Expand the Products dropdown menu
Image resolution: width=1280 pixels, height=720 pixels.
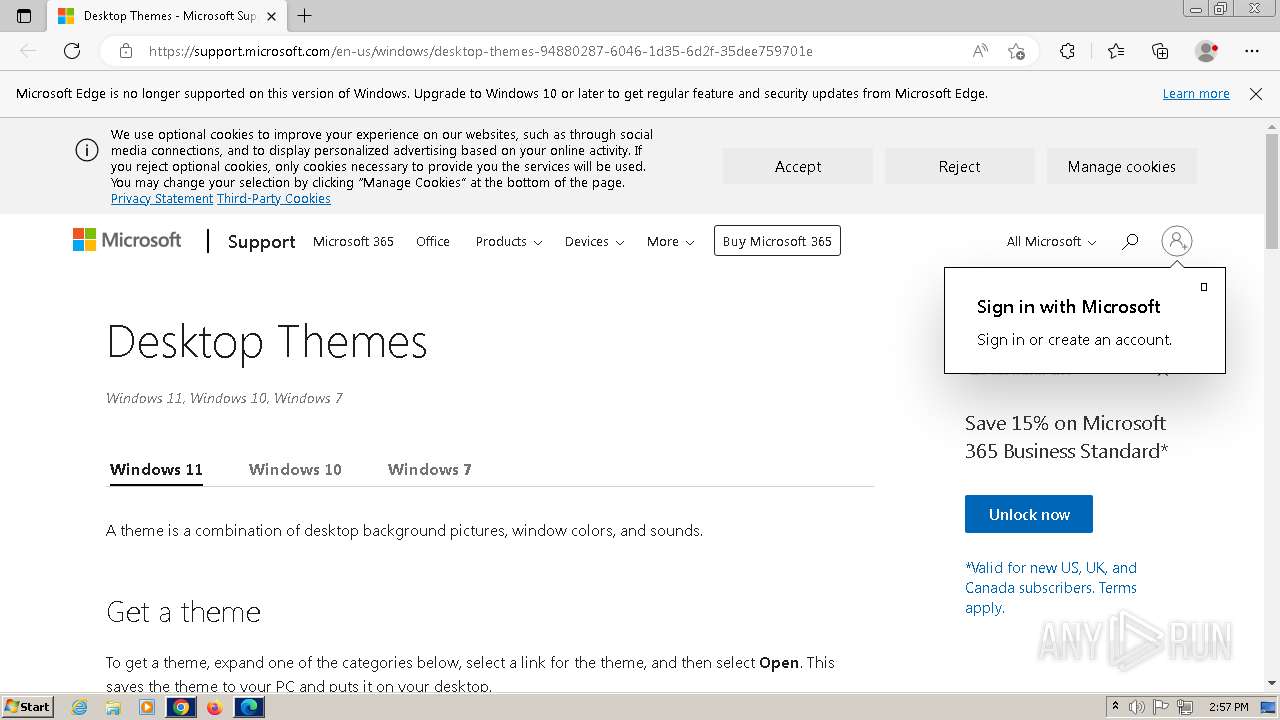pyautogui.click(x=508, y=241)
